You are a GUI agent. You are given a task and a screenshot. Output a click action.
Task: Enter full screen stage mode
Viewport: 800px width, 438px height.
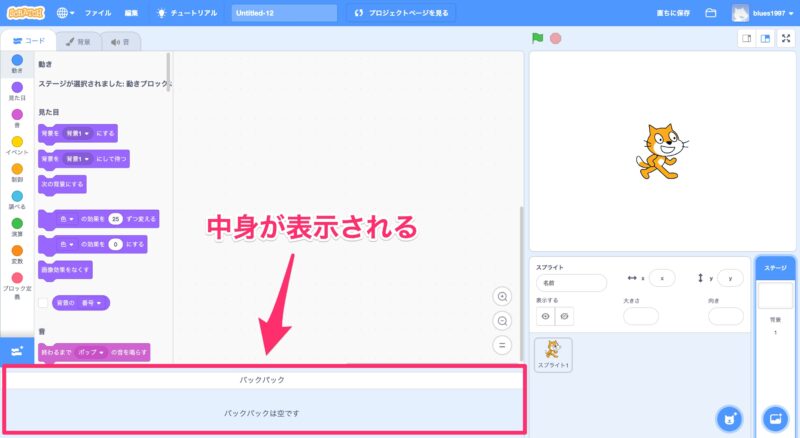(x=785, y=39)
